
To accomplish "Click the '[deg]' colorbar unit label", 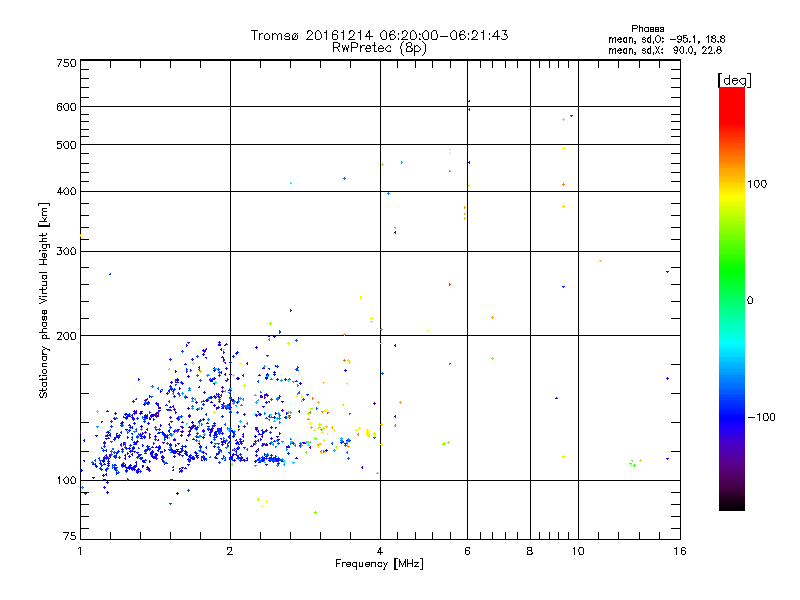I will (x=734, y=80).
